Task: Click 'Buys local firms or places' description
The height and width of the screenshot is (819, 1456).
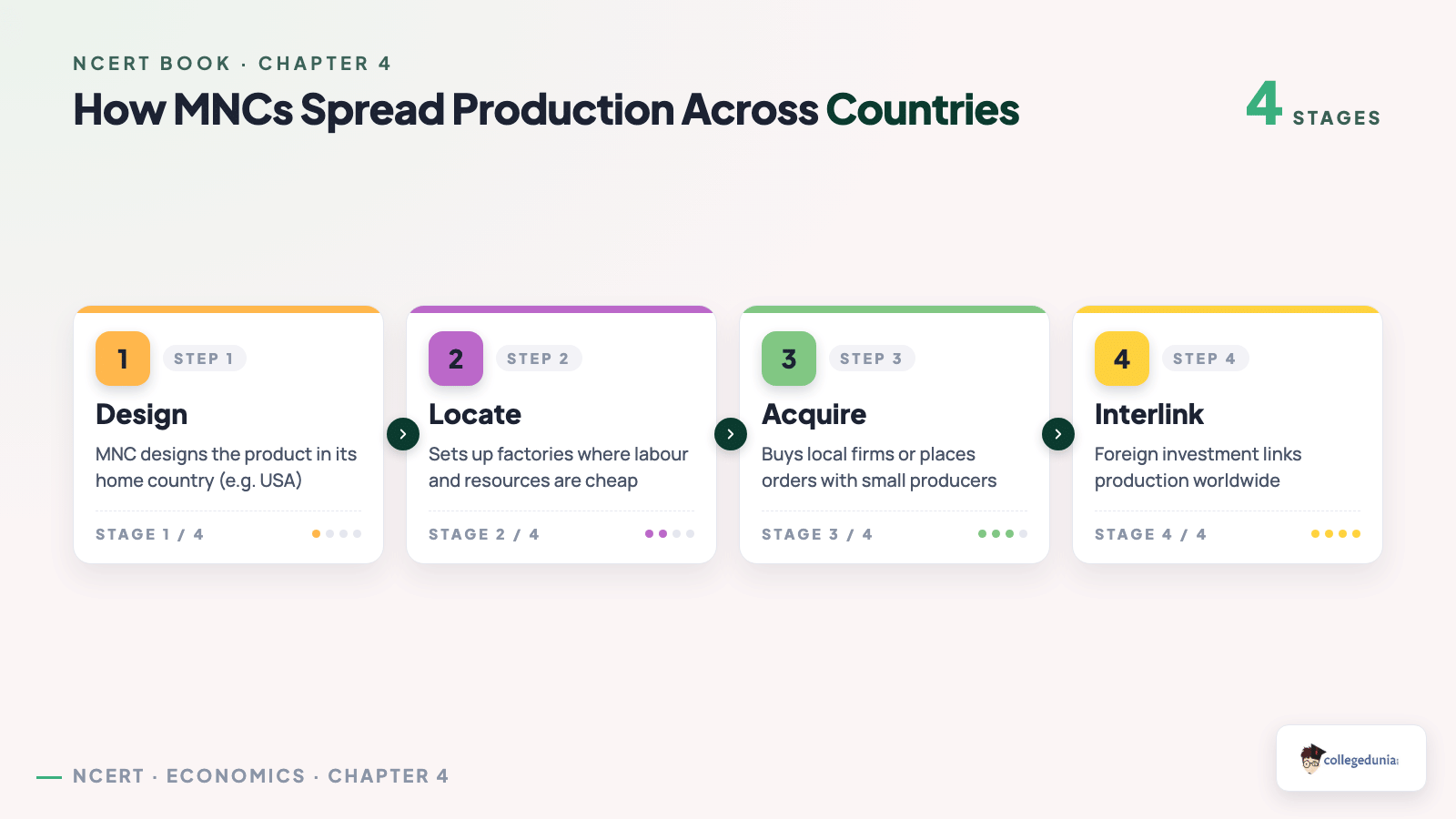Action: [879, 467]
